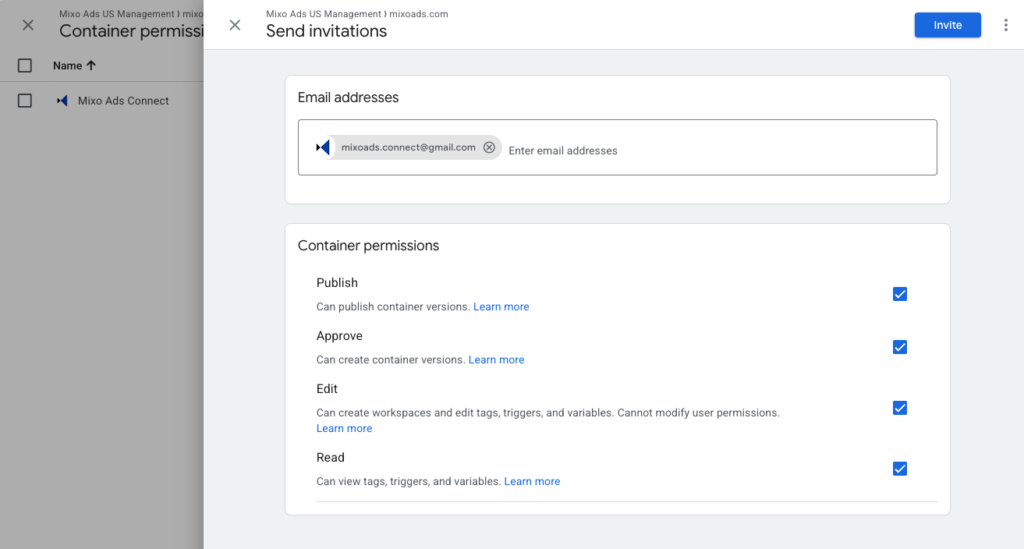Close the Send invitations panel
The width and height of the screenshot is (1024, 549).
coord(235,25)
